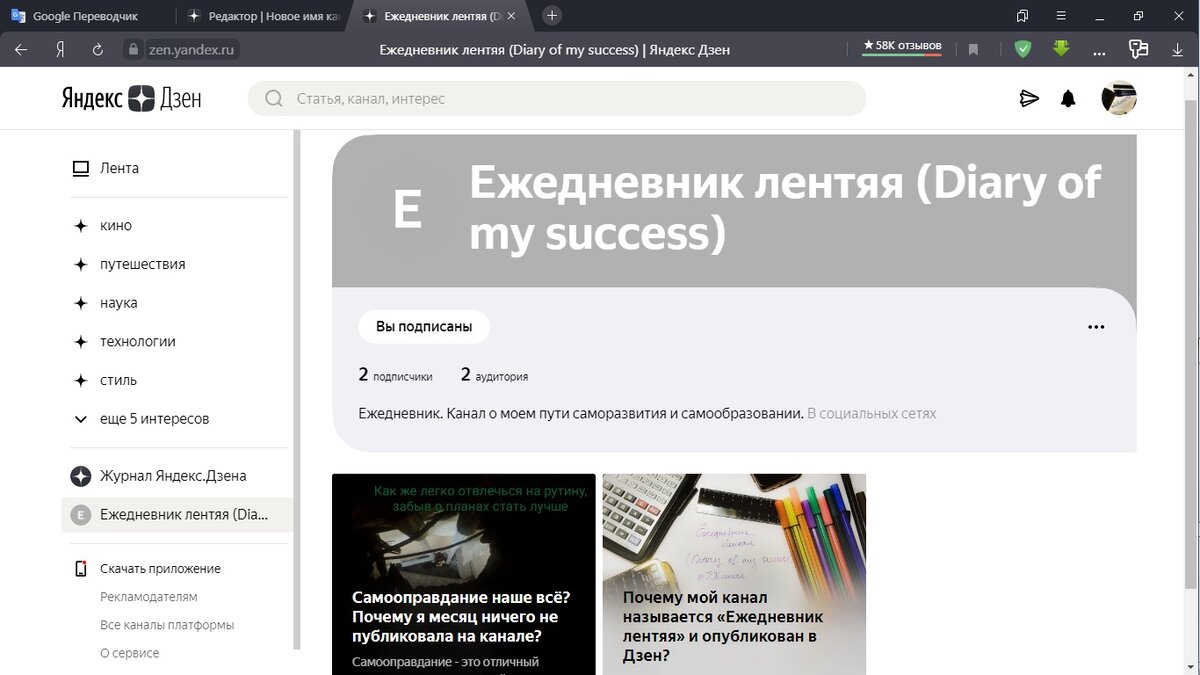Open 'В социальных сетях' link
1200x675 pixels.
[872, 413]
